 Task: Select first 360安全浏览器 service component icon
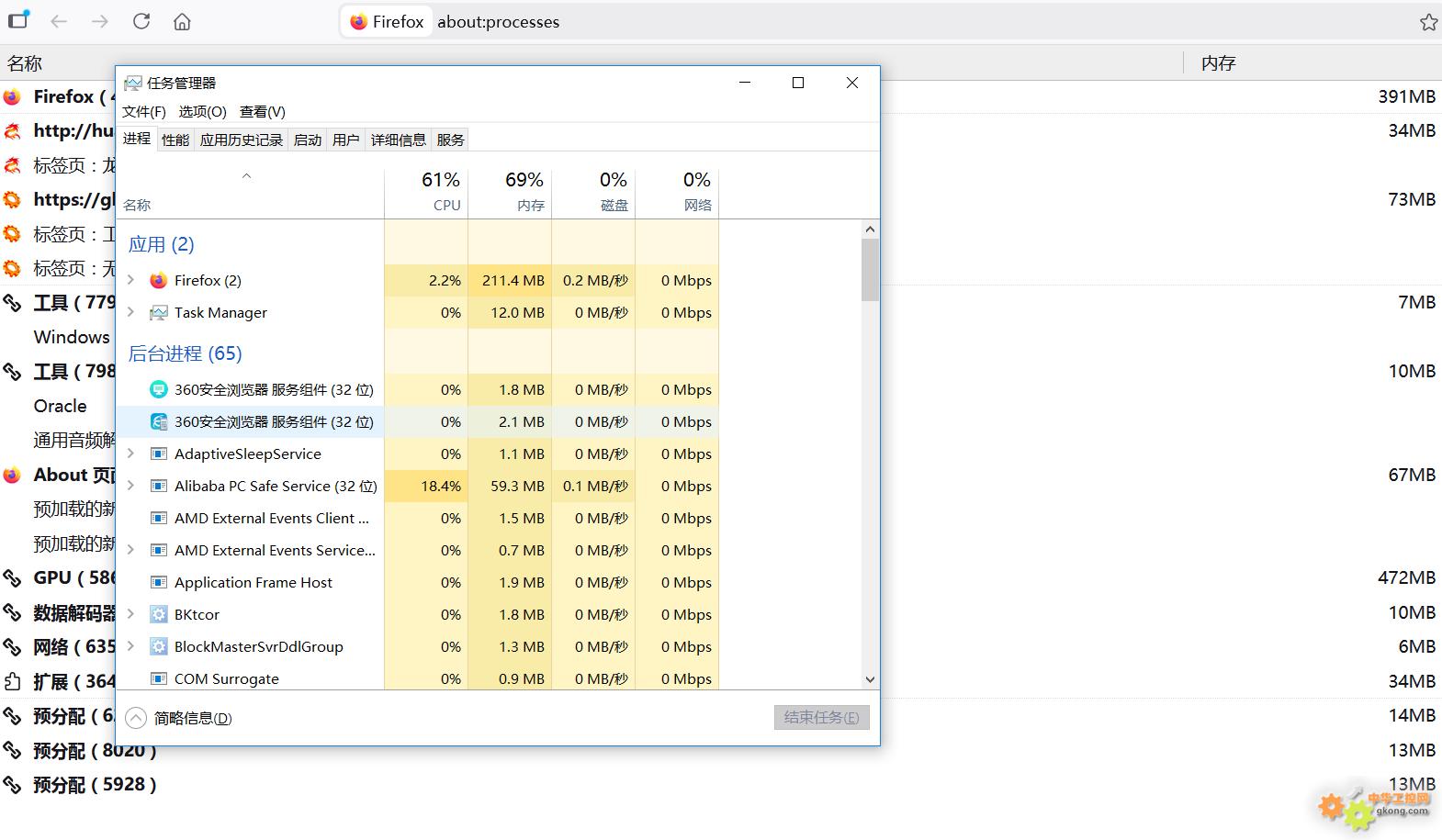(159, 390)
